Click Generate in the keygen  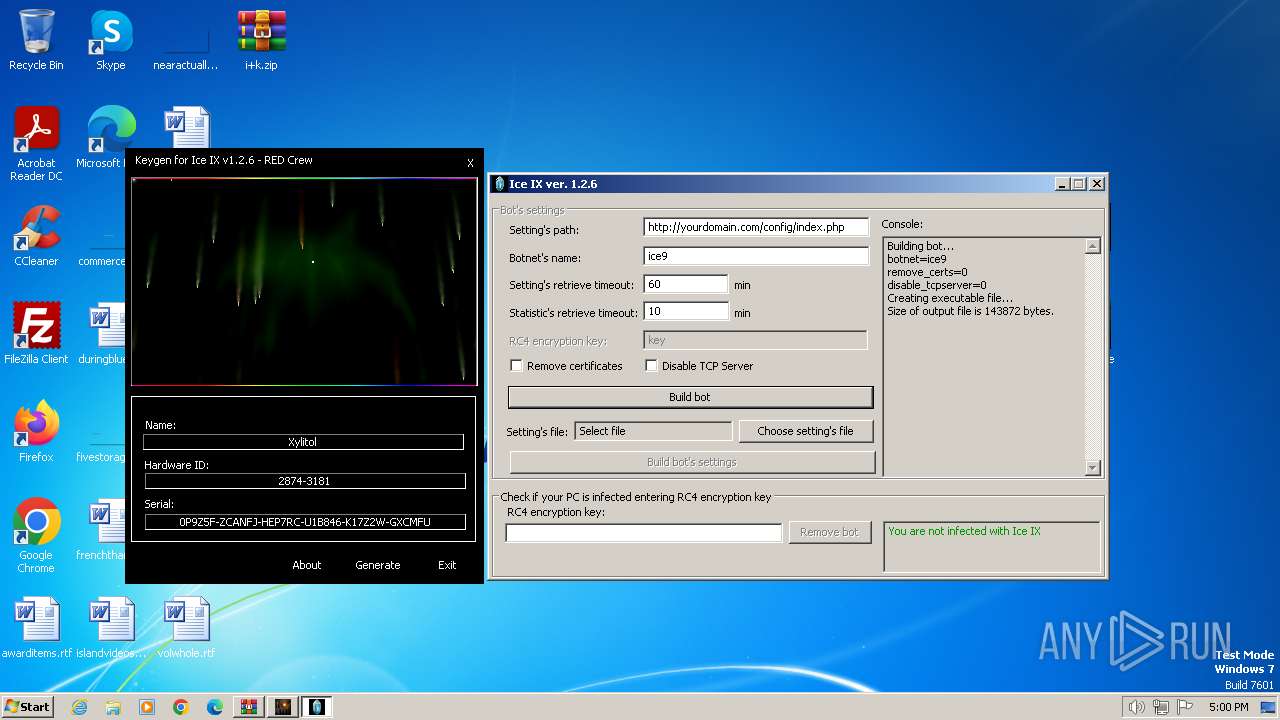click(x=377, y=565)
